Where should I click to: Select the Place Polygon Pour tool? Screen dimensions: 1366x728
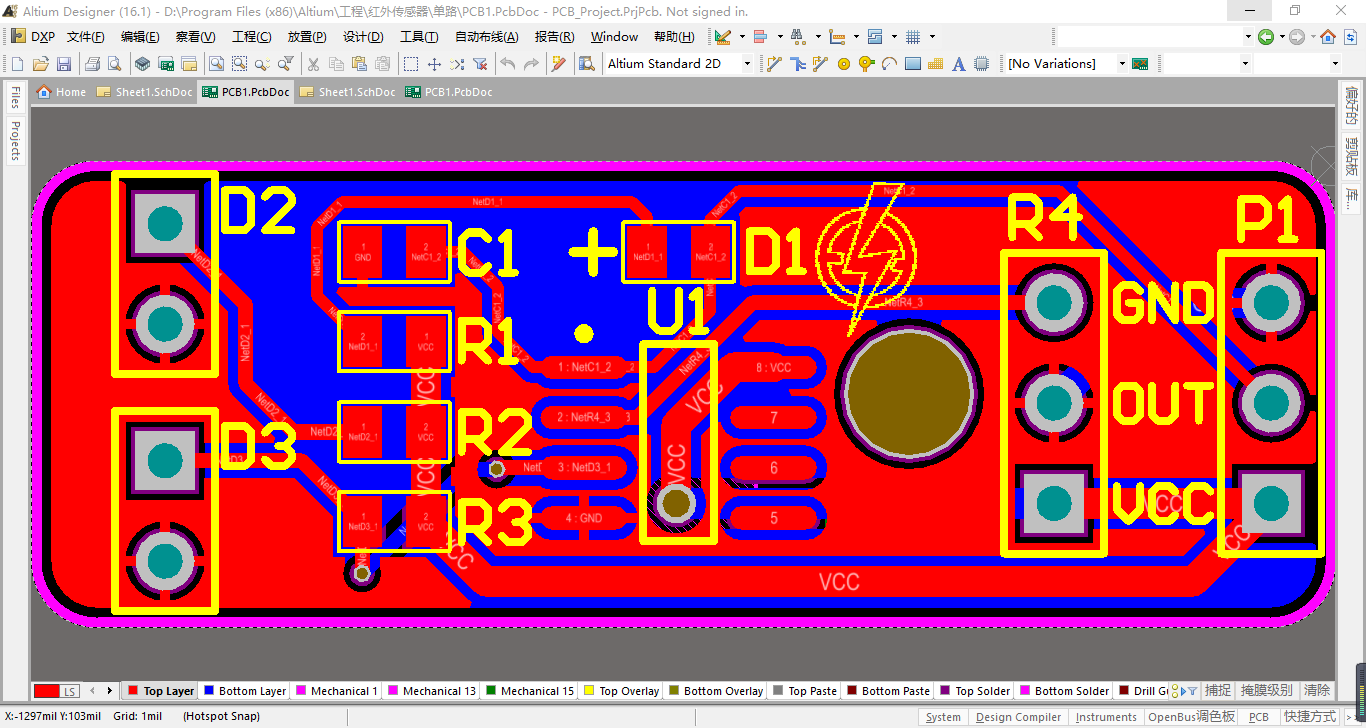(x=935, y=64)
